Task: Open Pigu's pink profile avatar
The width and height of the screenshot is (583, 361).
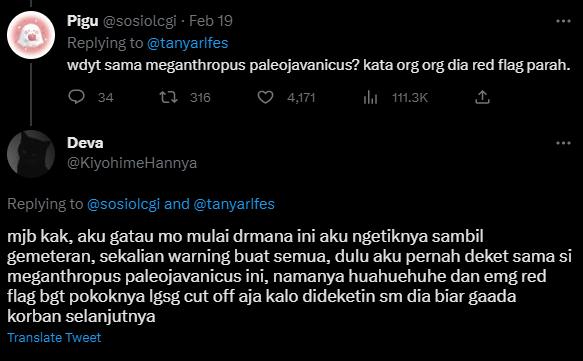Action: [31, 35]
